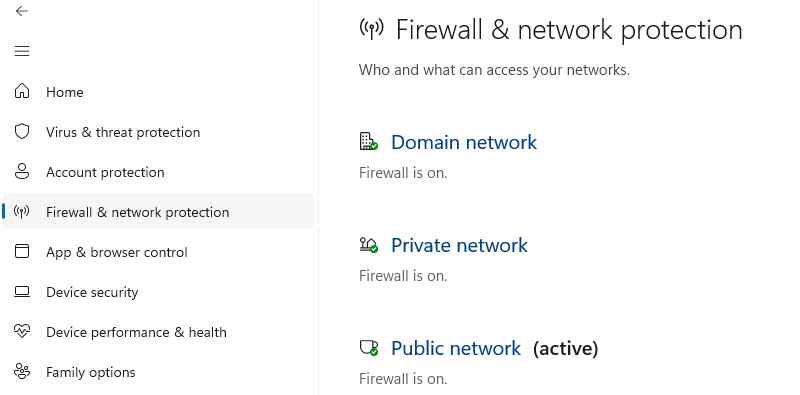Screen dimensions: 800x395
Task: Open Private network settings link
Action: coord(459,245)
